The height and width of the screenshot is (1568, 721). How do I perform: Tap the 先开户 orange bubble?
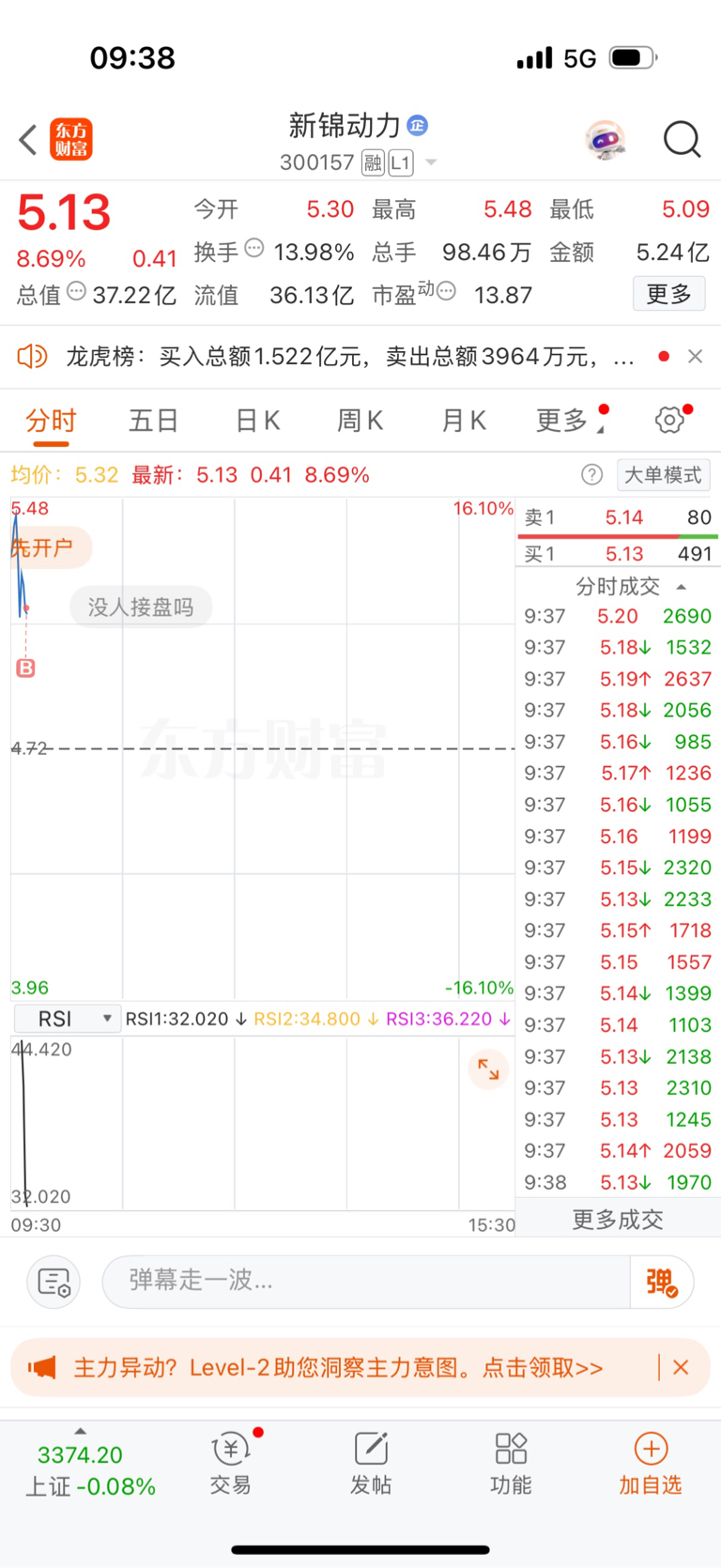click(50, 547)
